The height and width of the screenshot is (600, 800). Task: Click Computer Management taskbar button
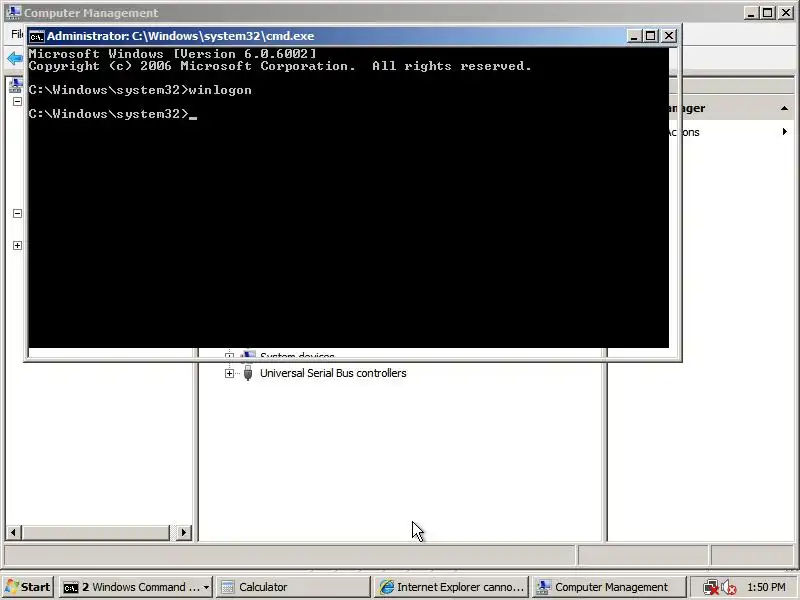[x=608, y=587]
